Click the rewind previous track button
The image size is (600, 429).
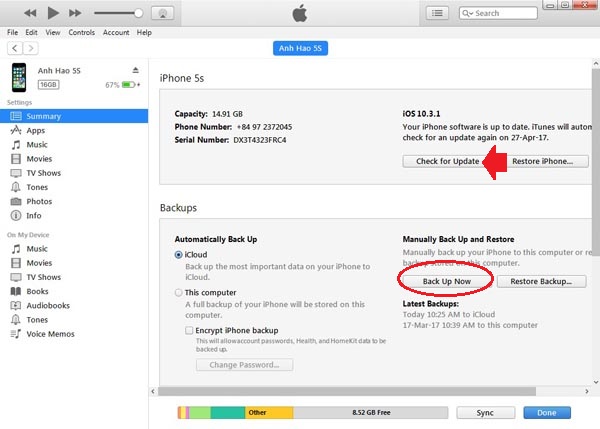30,13
